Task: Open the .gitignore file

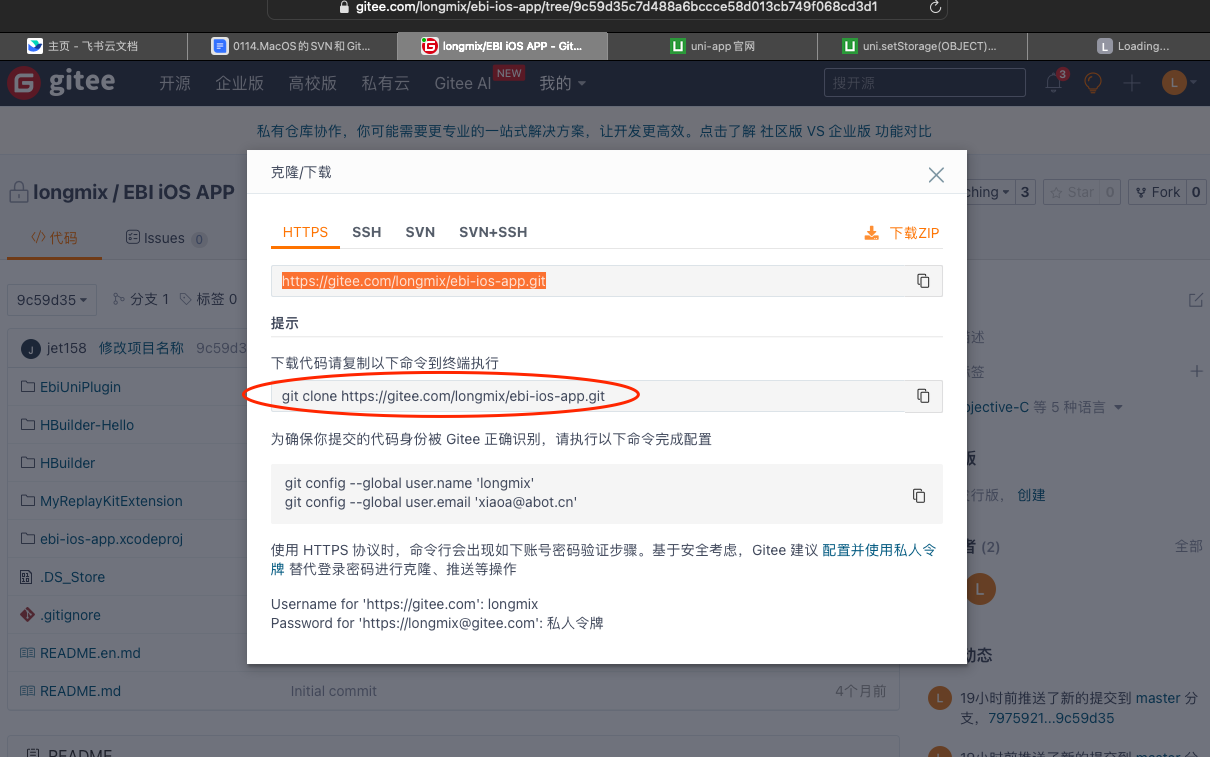Action: click(x=70, y=615)
